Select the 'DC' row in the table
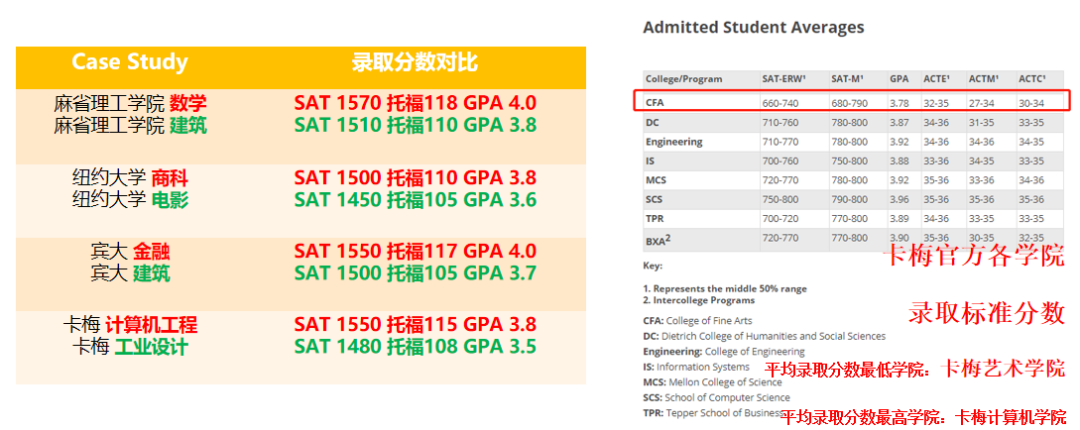Screen dimensions: 1080x430 pyautogui.click(x=853, y=123)
